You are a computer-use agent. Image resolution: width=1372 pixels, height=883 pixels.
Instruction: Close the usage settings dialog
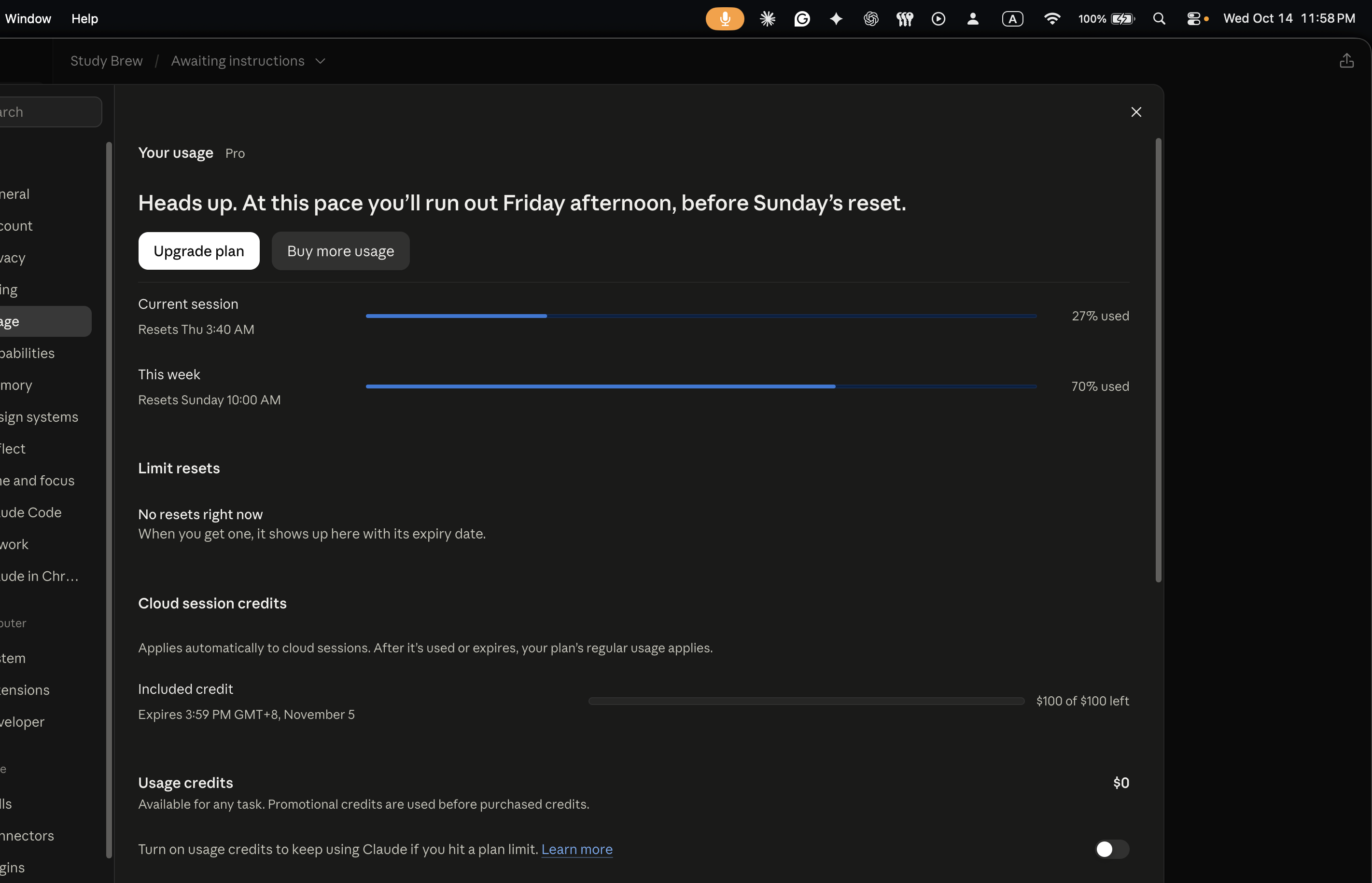point(1136,112)
